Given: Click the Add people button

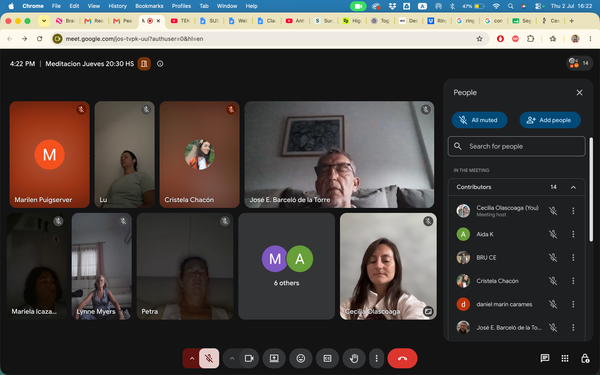Looking at the screenshot, I should click(550, 120).
